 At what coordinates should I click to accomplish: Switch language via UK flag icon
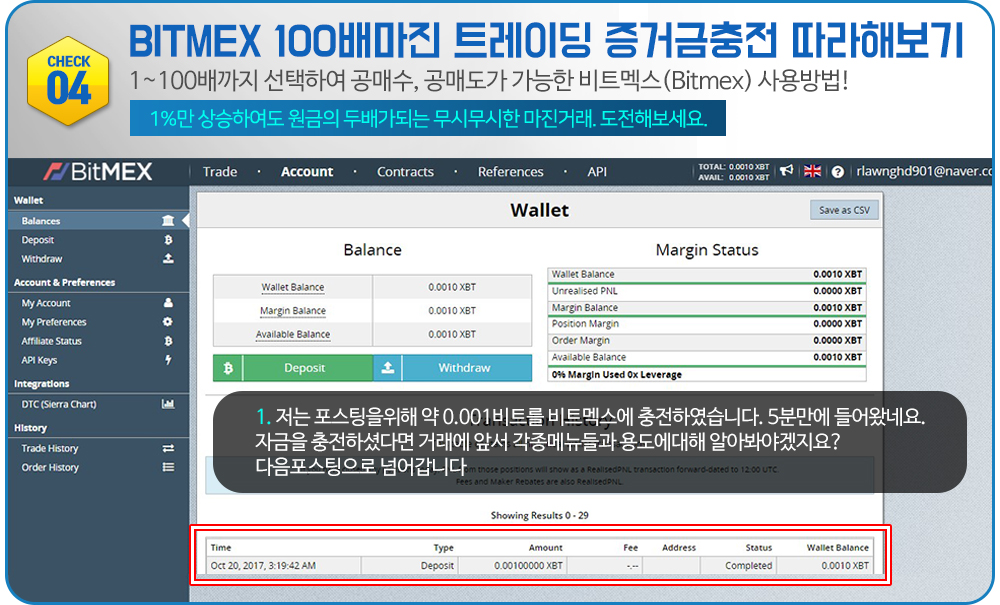click(812, 171)
